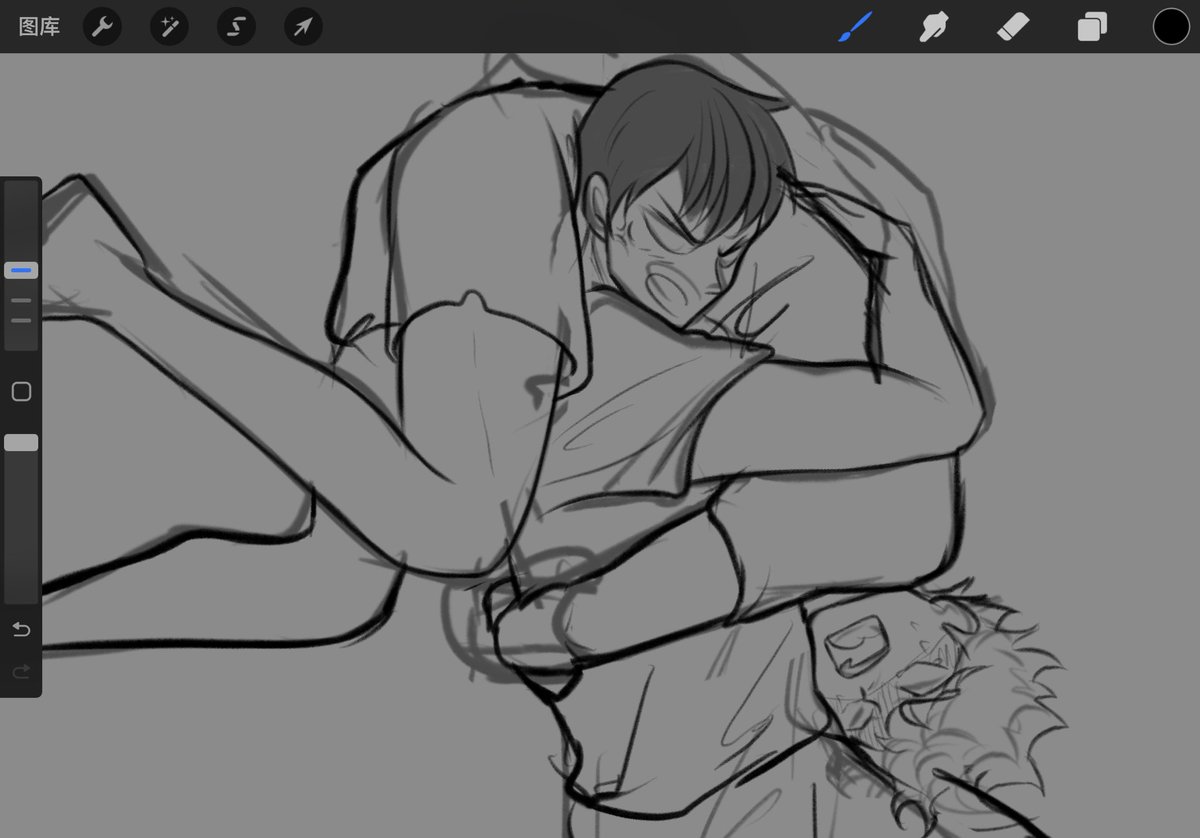Click the brush size slider handle

[x=21, y=270]
